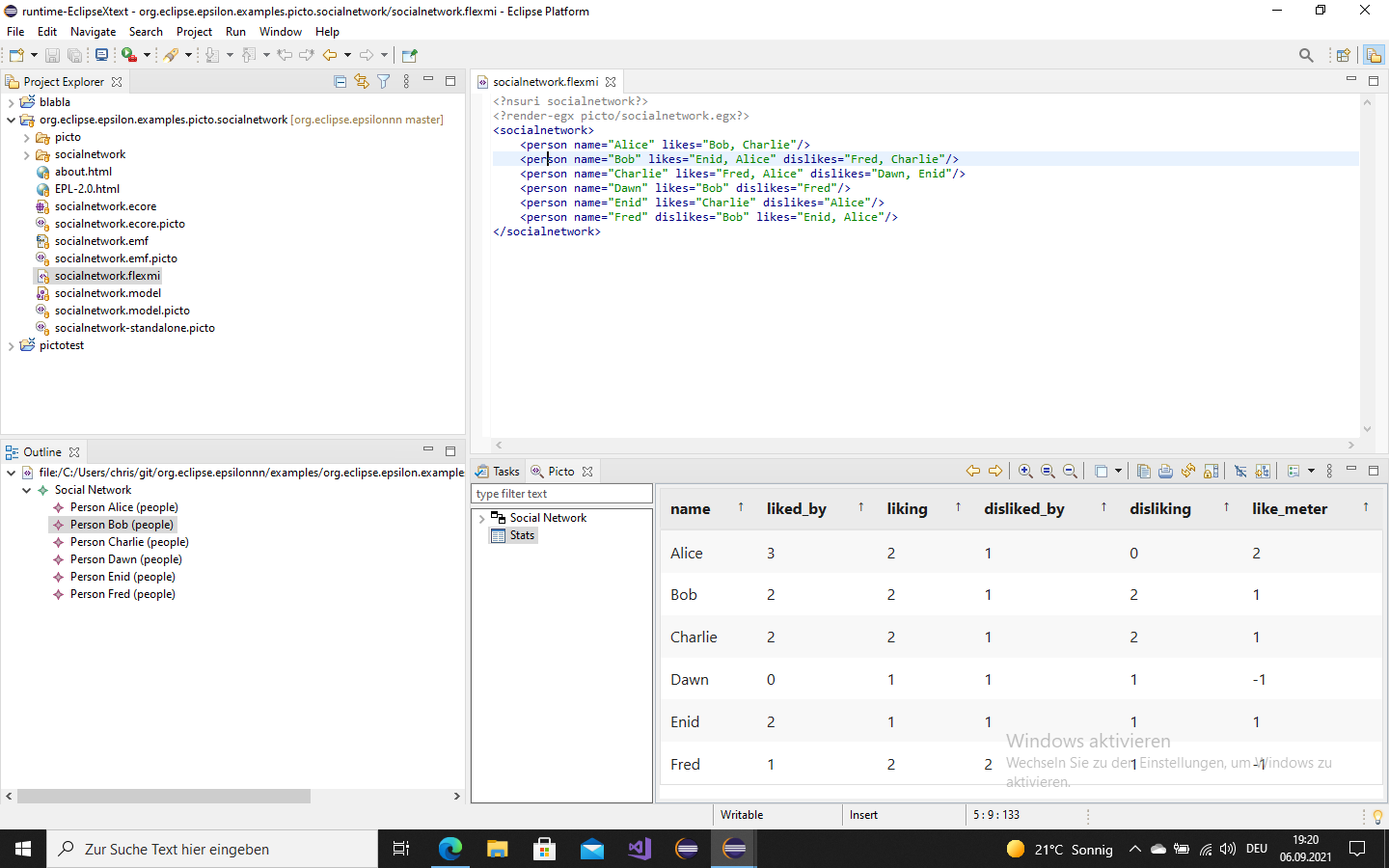The width and height of the screenshot is (1389, 868).
Task: Zoom in on the Picto view
Action: [x=1025, y=472]
